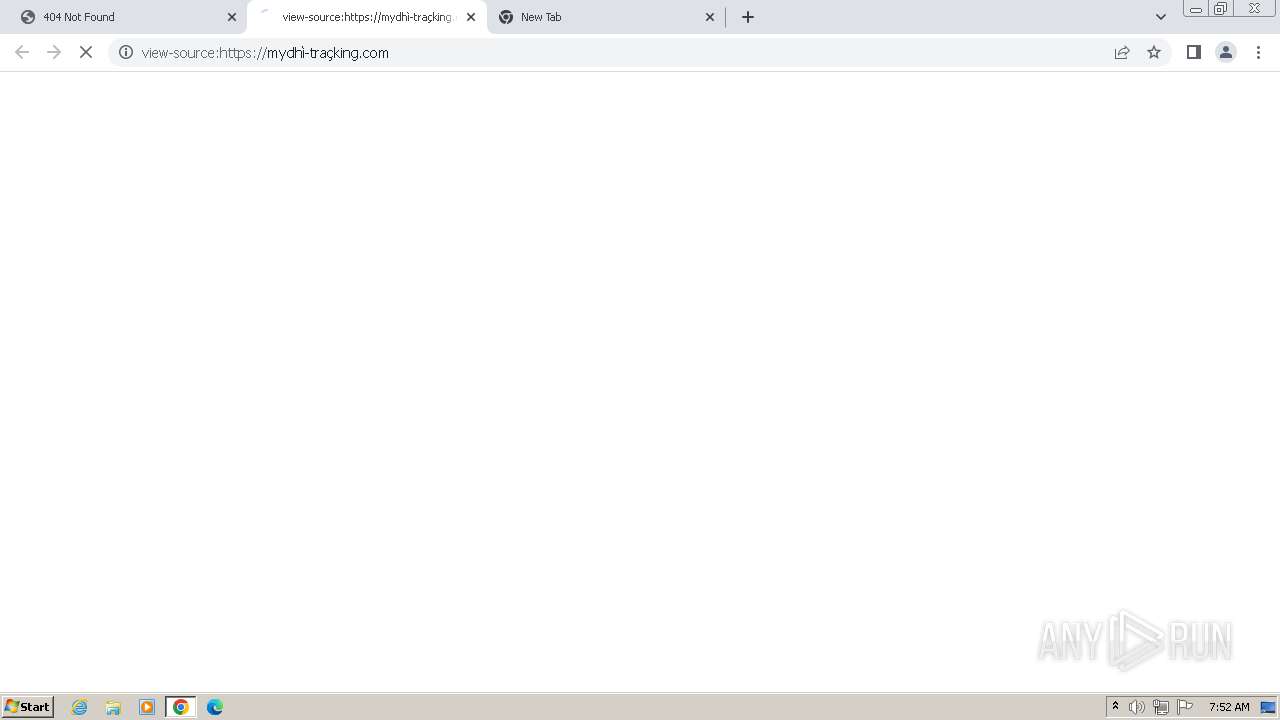Image resolution: width=1280 pixels, height=720 pixels.
Task: Close the view-source tab
Action: pos(471,17)
